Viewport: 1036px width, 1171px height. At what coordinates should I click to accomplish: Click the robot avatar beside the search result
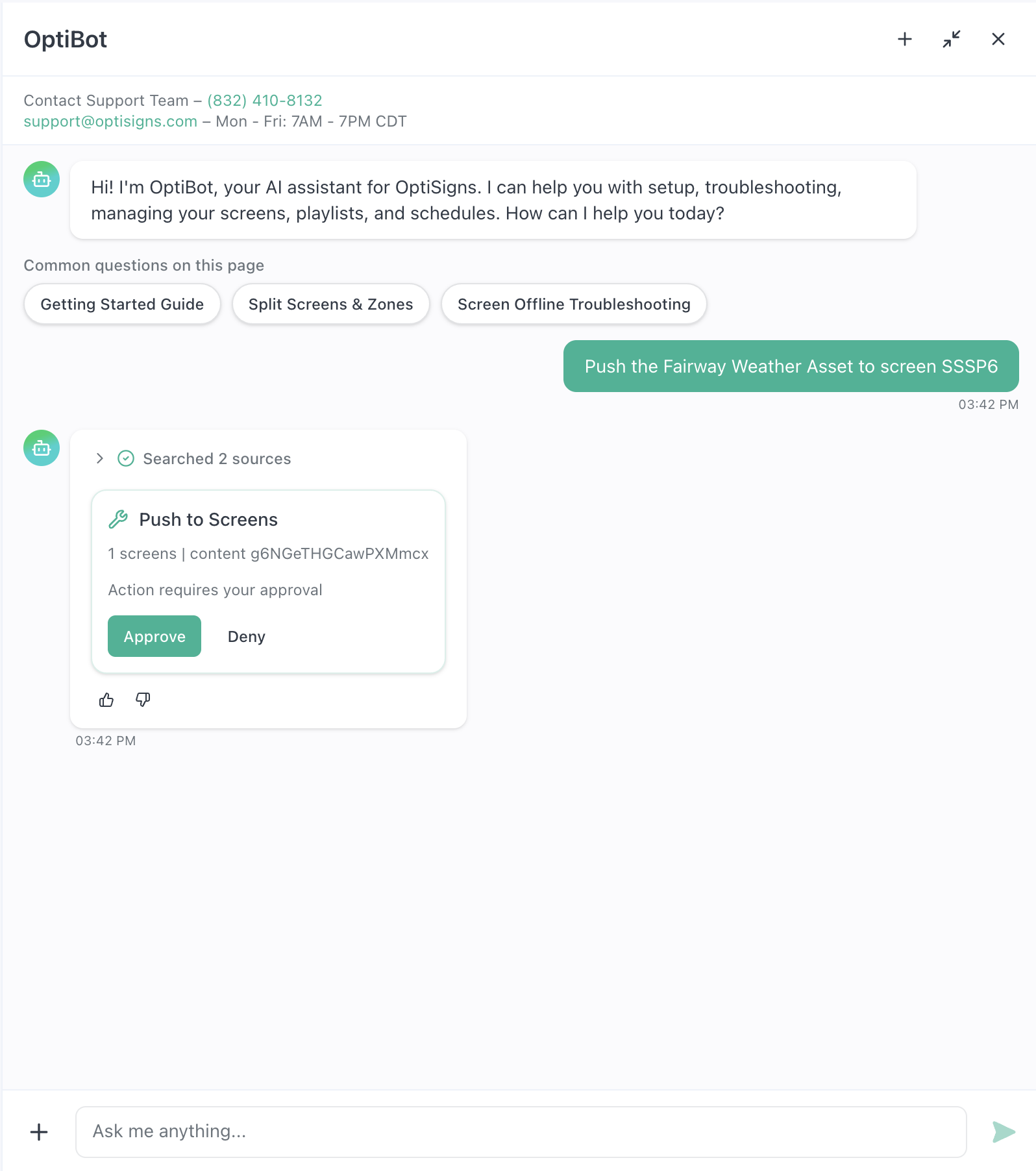[41, 448]
